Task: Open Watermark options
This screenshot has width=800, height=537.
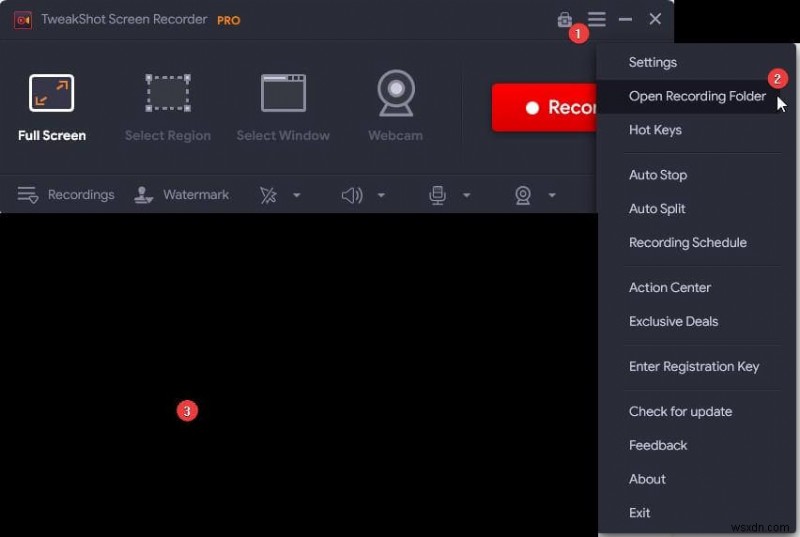Action: pos(181,195)
